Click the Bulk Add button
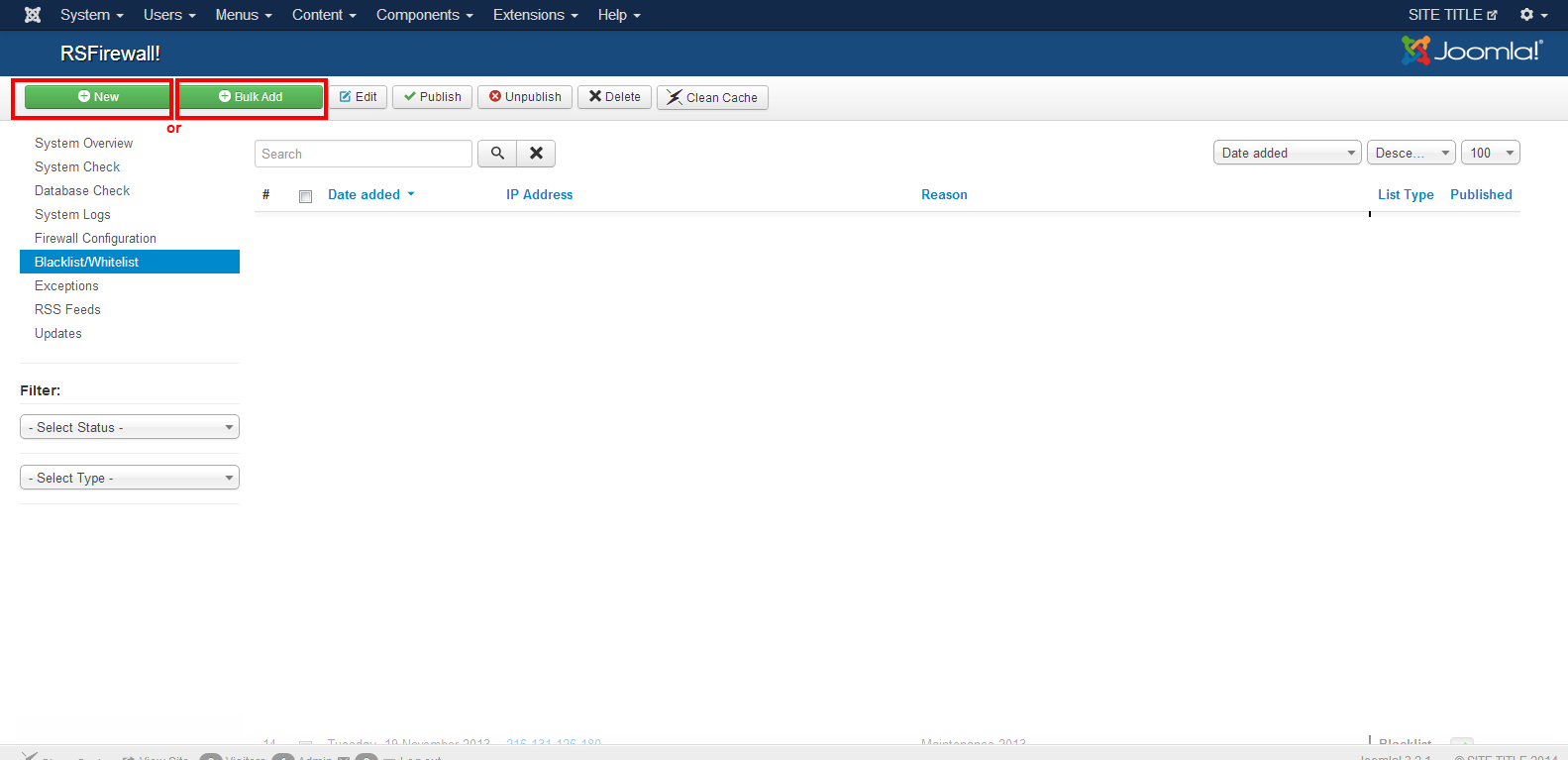Image resolution: width=1568 pixels, height=760 pixels. click(x=251, y=97)
